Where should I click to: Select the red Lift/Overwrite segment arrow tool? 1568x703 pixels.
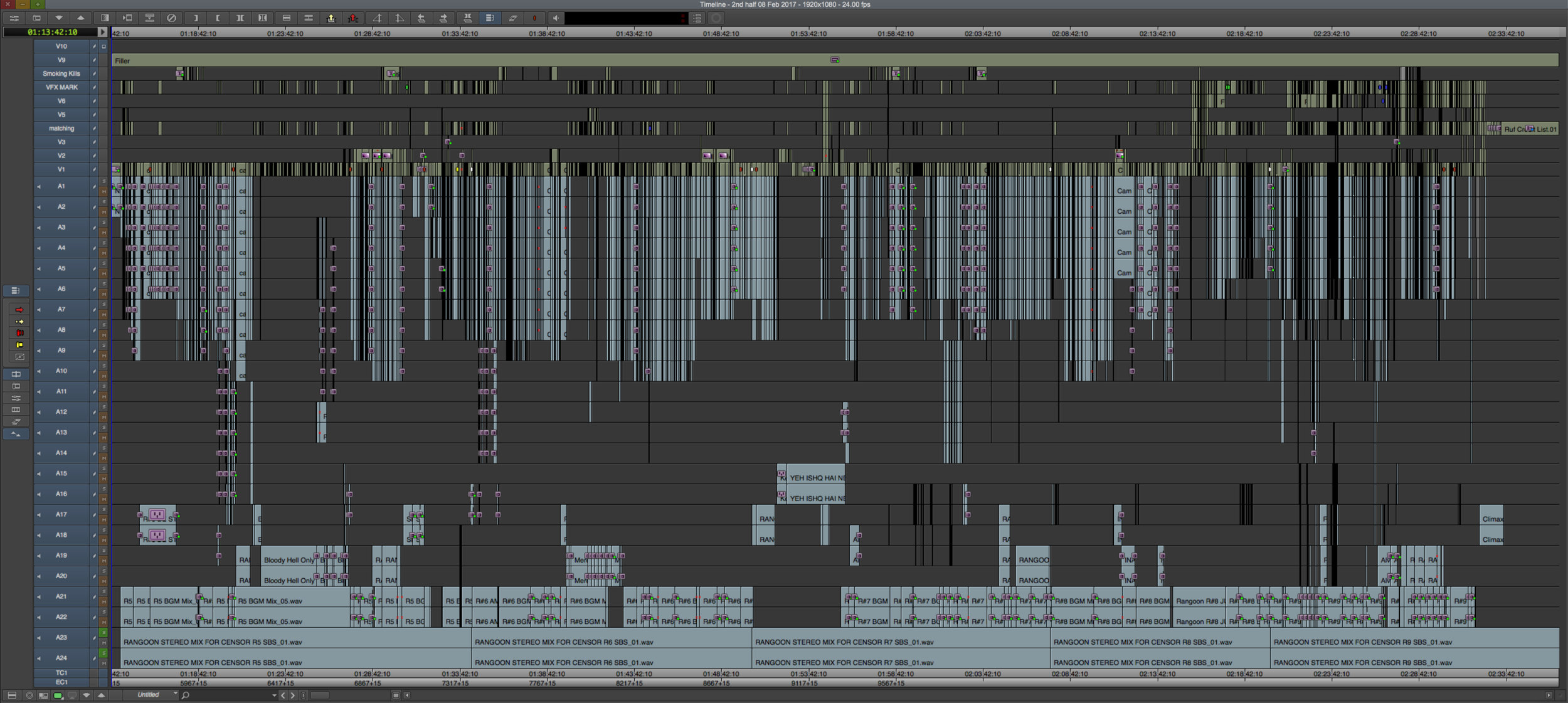coord(19,310)
